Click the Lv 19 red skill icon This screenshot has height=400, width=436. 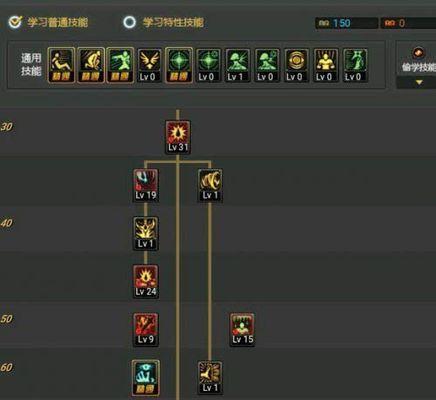146,185
